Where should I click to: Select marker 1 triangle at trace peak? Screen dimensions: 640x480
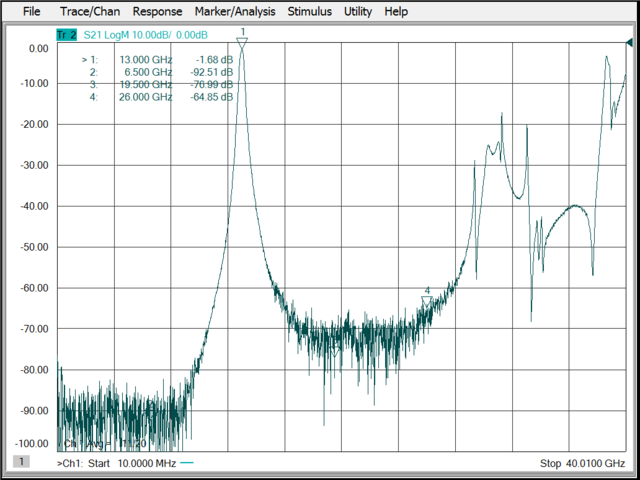tap(242, 43)
